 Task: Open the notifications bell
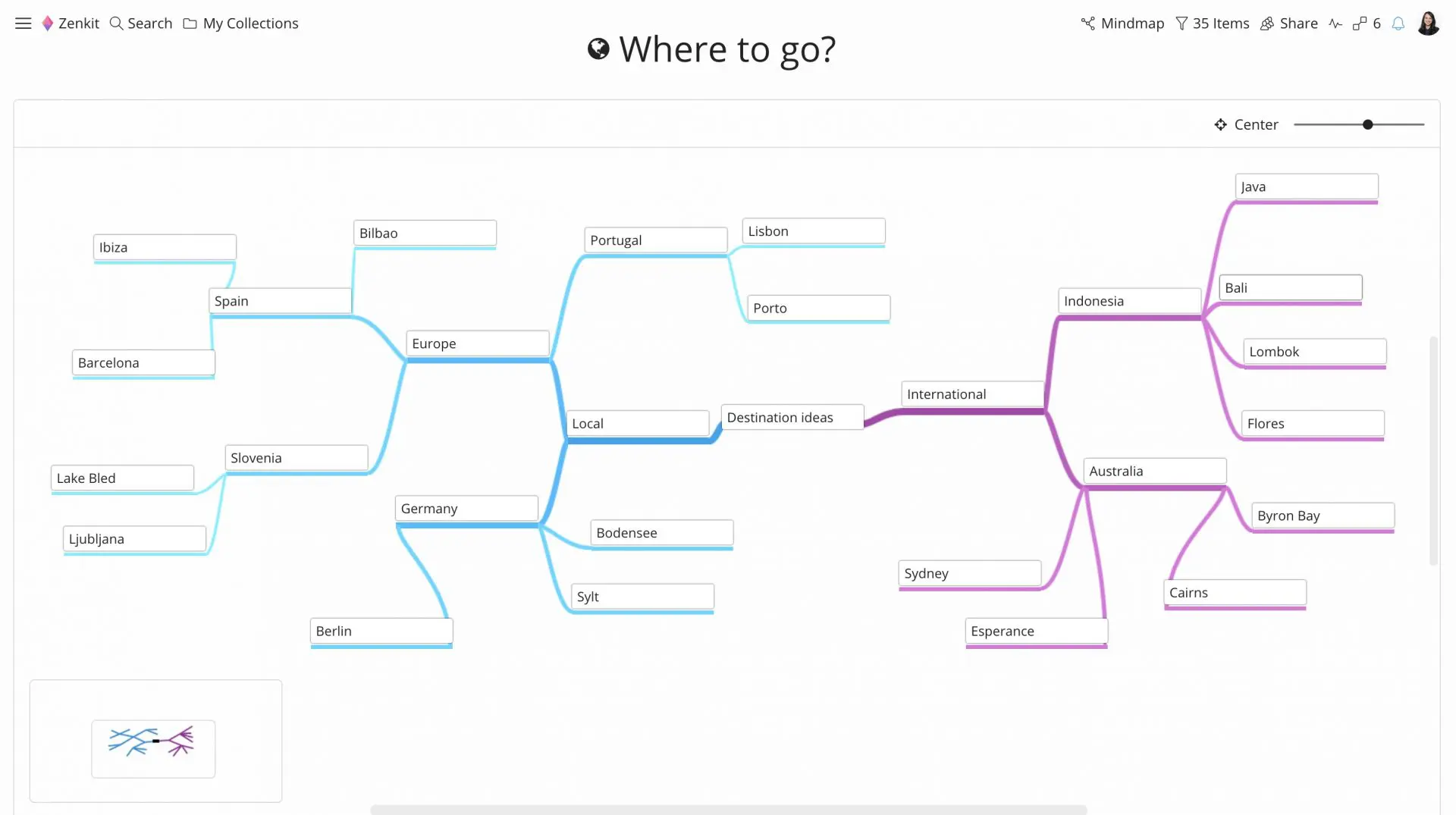pos(1398,24)
